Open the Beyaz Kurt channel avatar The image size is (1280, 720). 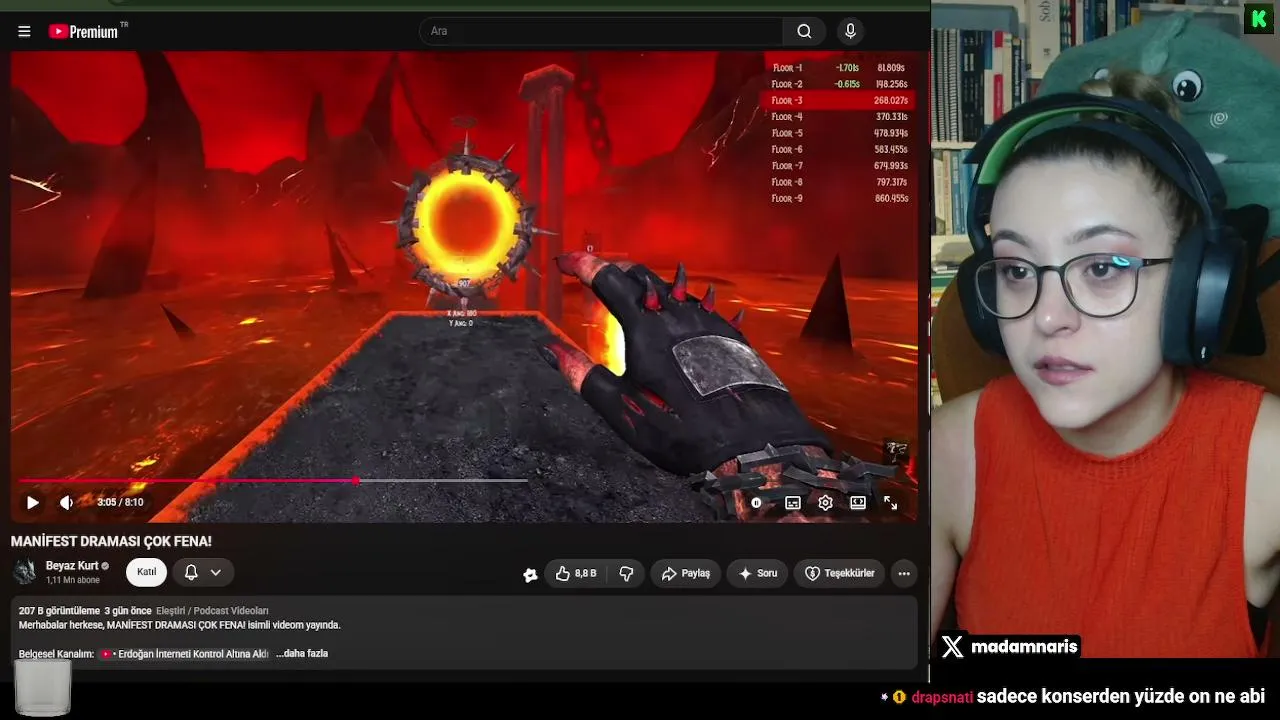25,572
